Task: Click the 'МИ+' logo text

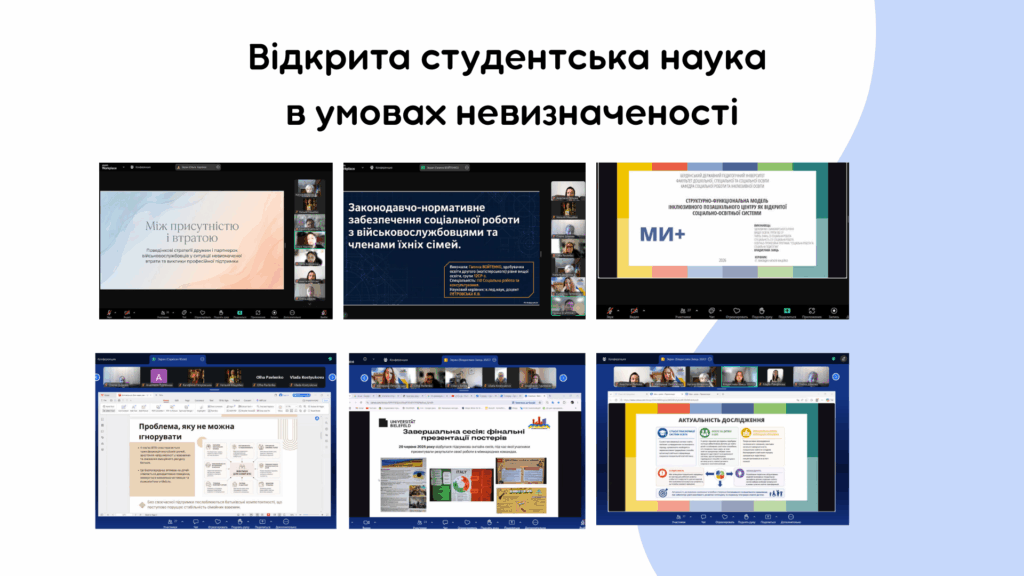Action: [x=662, y=234]
